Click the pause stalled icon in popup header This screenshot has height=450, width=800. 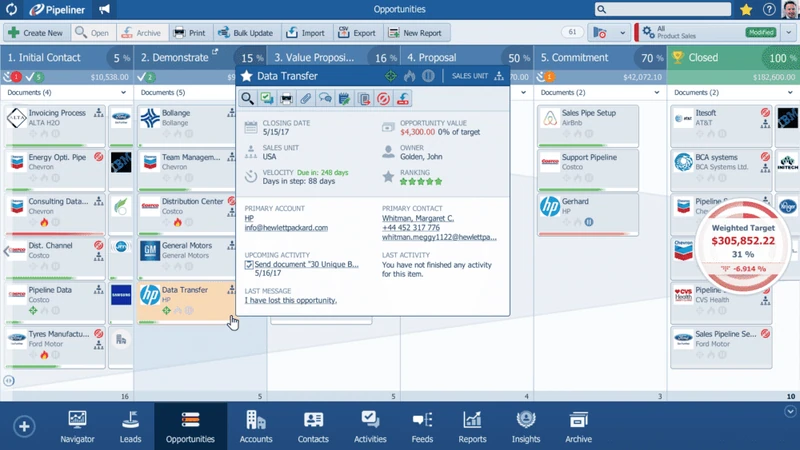[x=429, y=76]
